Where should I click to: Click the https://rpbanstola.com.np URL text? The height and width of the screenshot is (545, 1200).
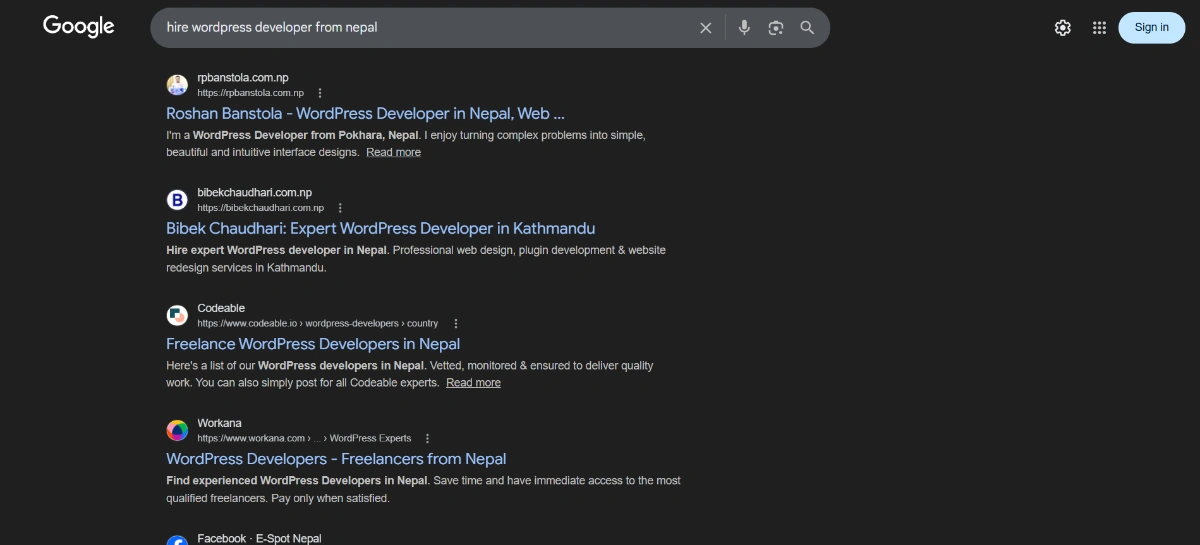coord(250,93)
